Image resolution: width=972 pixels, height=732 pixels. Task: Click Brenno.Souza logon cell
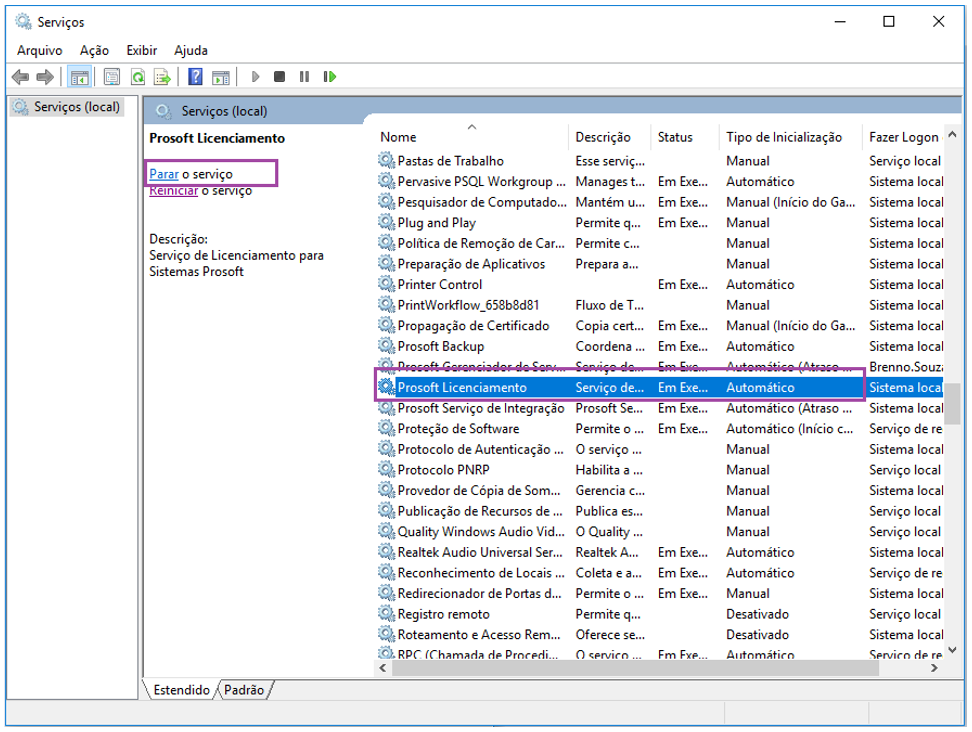coord(906,366)
